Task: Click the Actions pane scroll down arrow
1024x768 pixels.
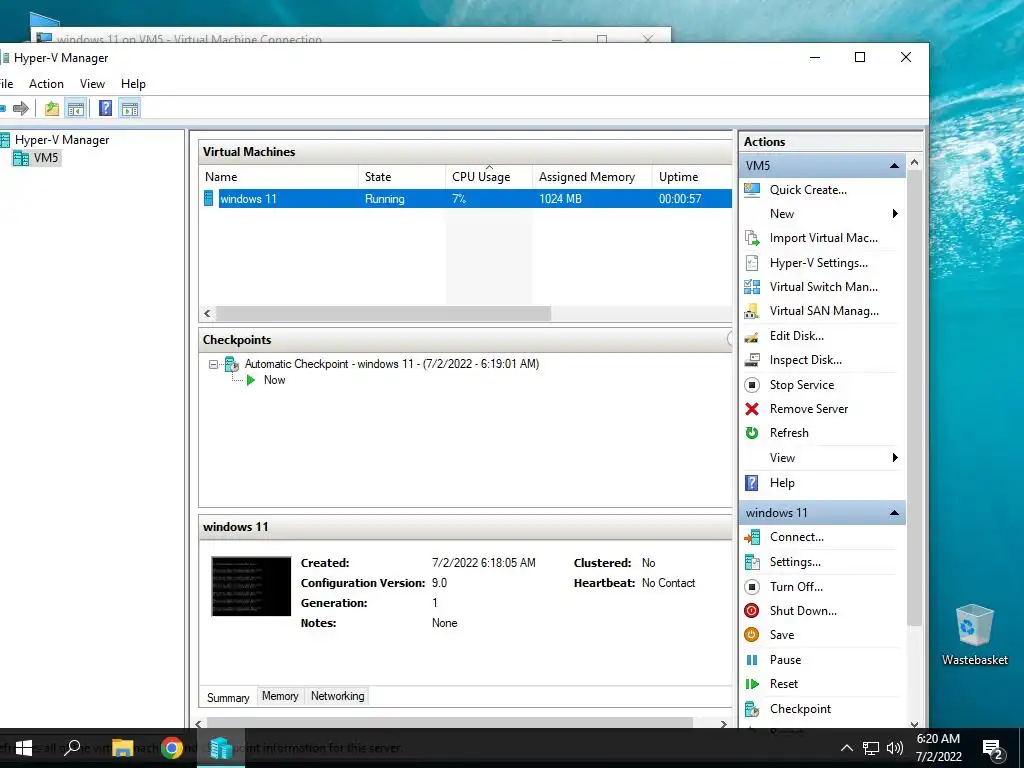Action: click(914, 724)
